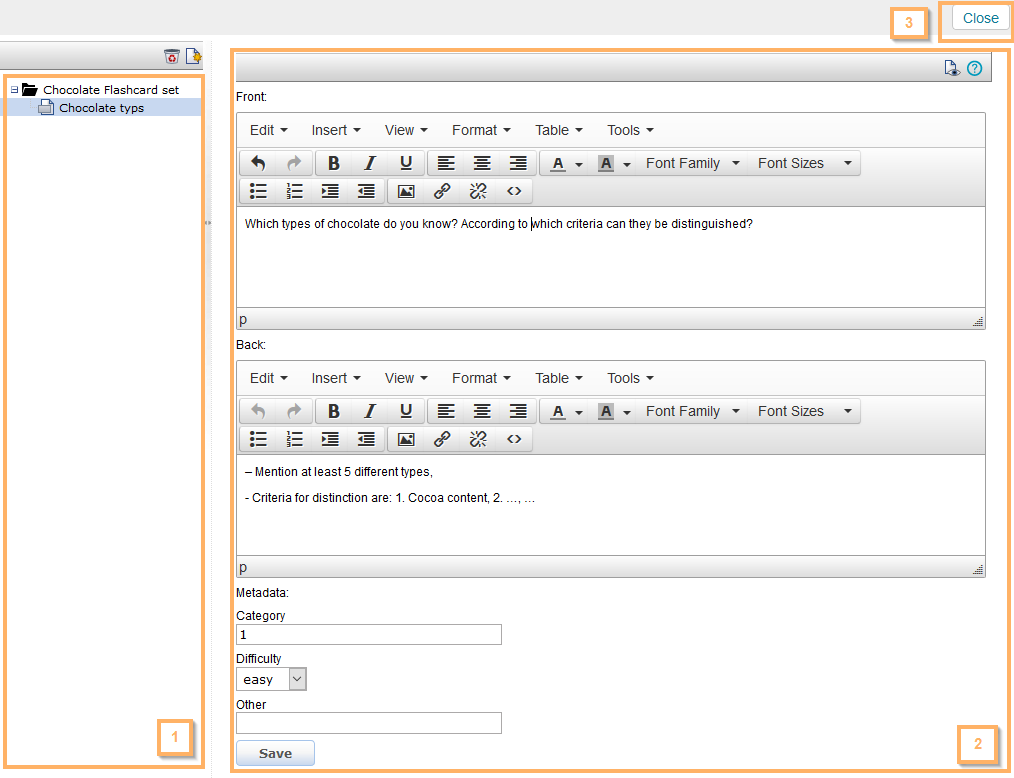This screenshot has width=1014, height=778.
Task: Undo the last change in Front editor
Action: [x=258, y=163]
